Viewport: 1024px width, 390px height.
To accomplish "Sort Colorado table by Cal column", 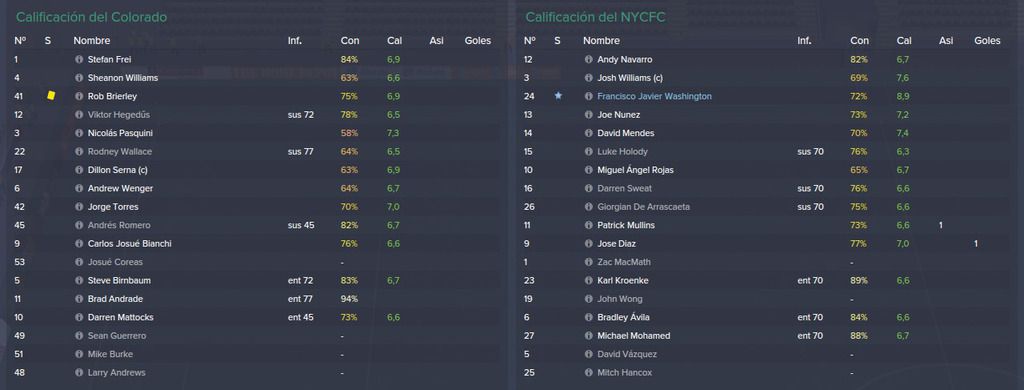I will coord(394,41).
